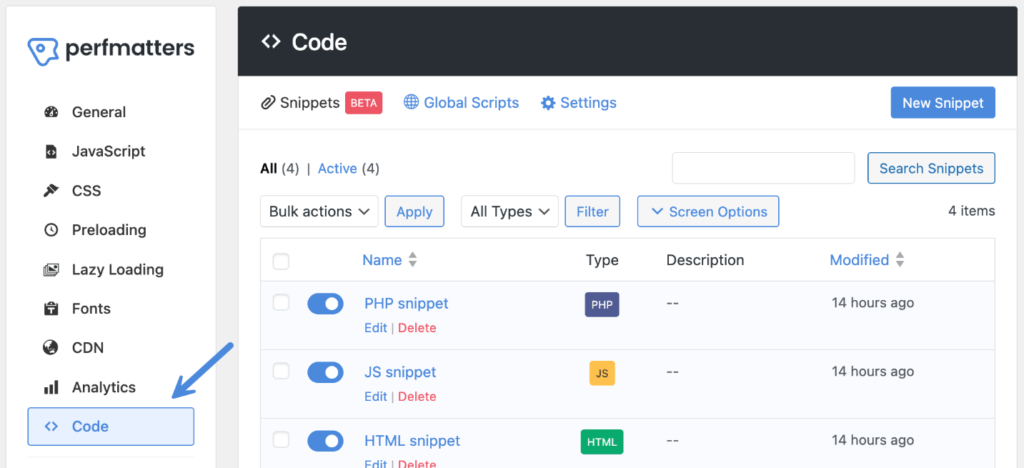Click the CDN globe icon in sidebar
The height and width of the screenshot is (468, 1024).
point(51,348)
